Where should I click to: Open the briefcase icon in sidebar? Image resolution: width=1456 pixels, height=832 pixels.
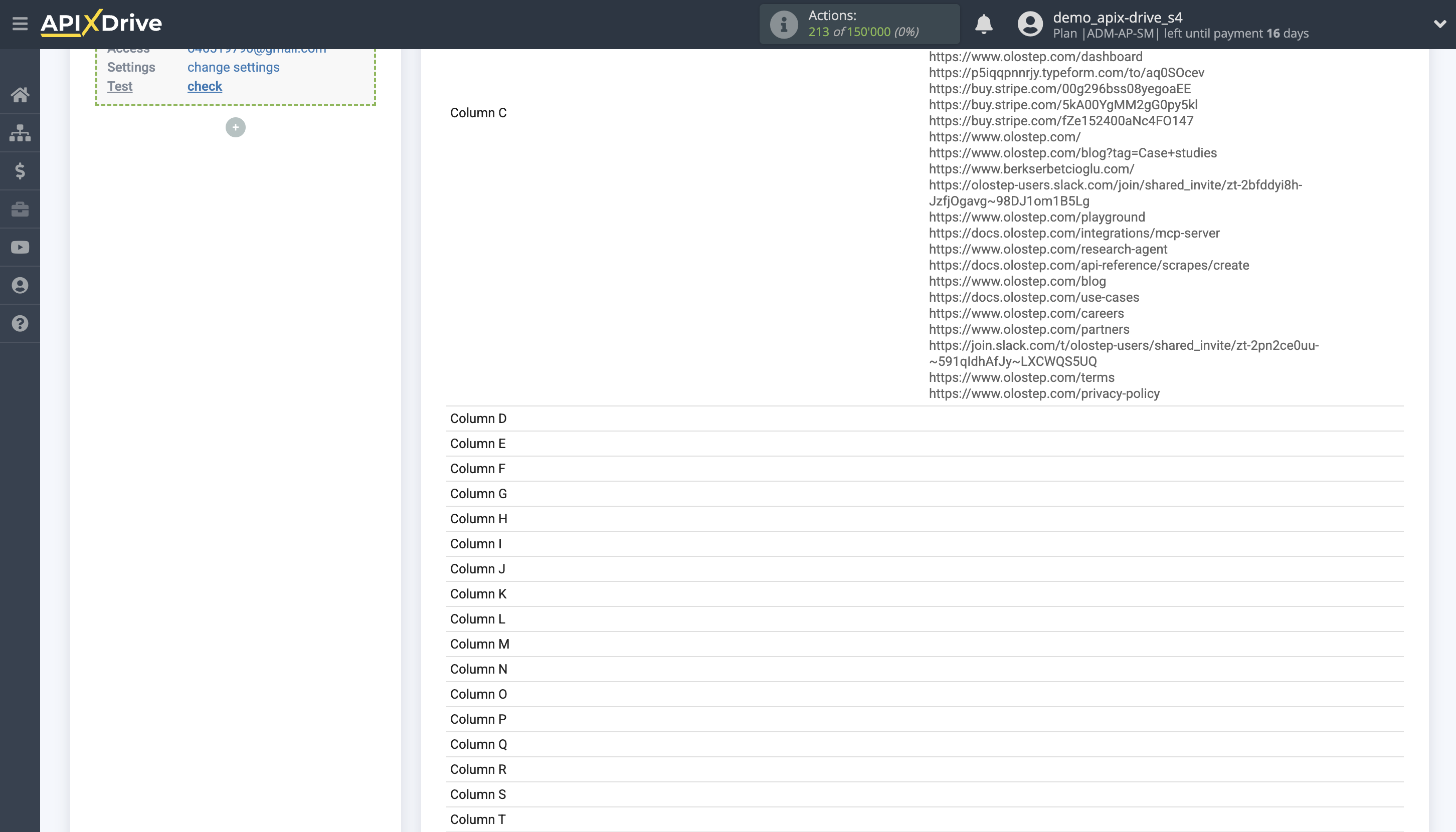point(20,209)
